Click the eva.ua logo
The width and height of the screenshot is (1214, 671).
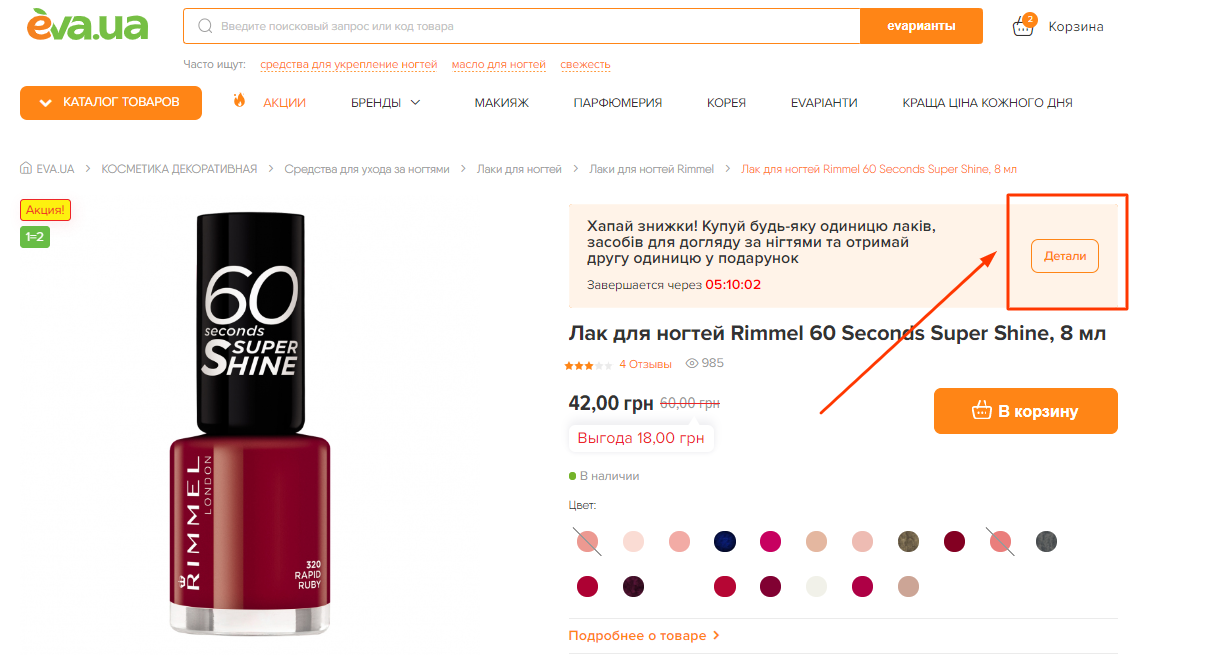pyautogui.click(x=87, y=24)
